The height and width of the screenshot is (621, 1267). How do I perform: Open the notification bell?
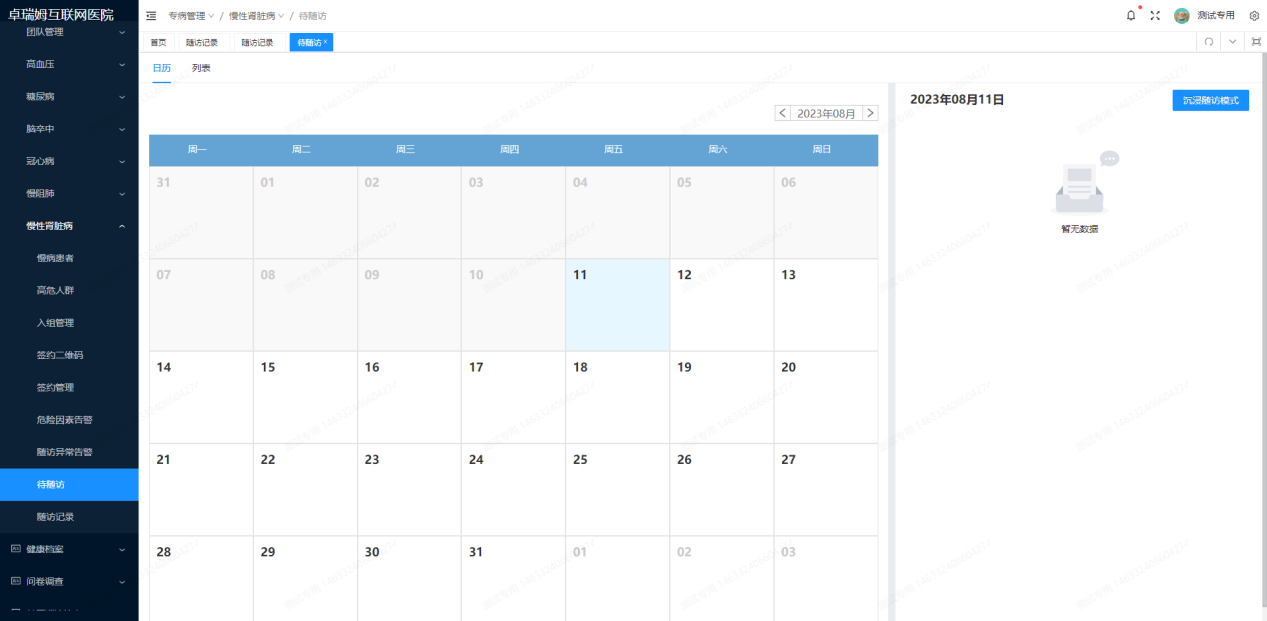tap(1131, 15)
